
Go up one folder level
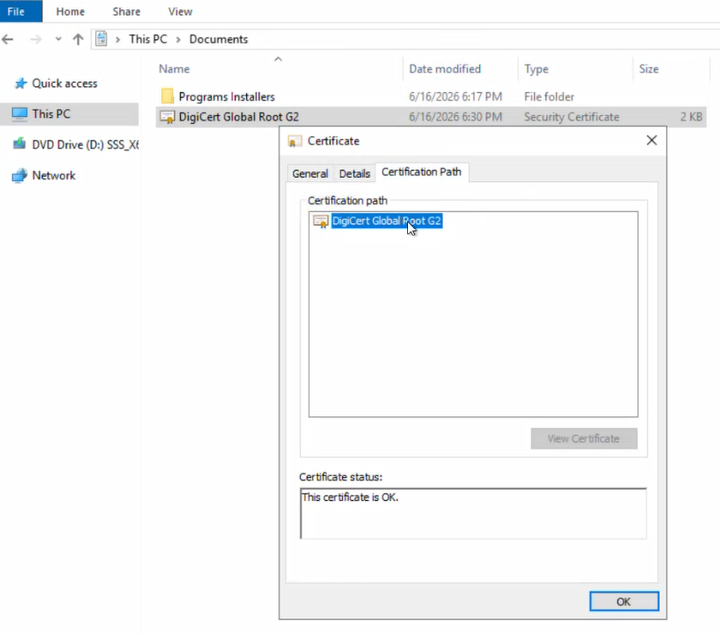78,39
